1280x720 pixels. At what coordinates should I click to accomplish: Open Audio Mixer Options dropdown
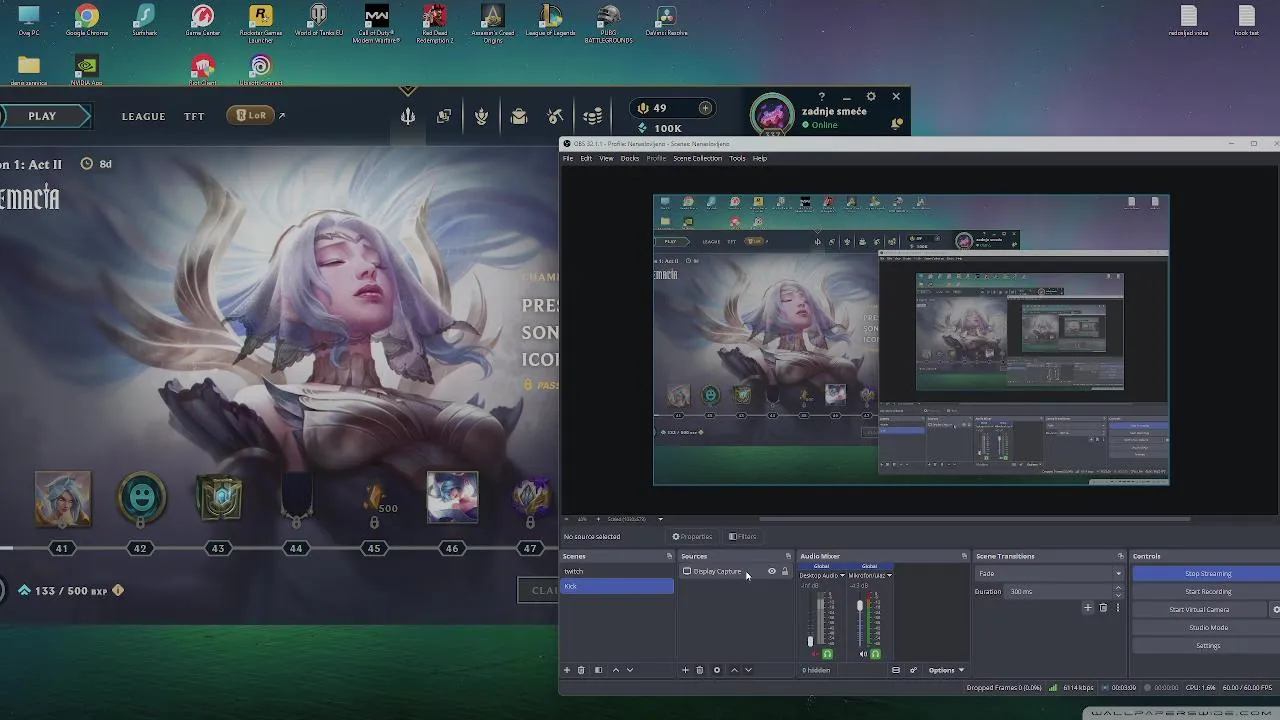(x=946, y=670)
